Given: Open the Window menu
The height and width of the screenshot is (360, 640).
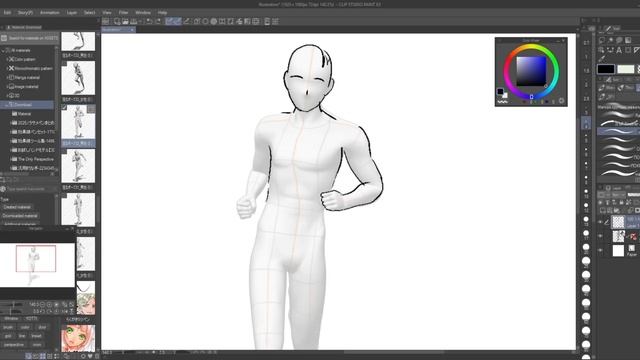Looking at the screenshot, I should tap(143, 13).
